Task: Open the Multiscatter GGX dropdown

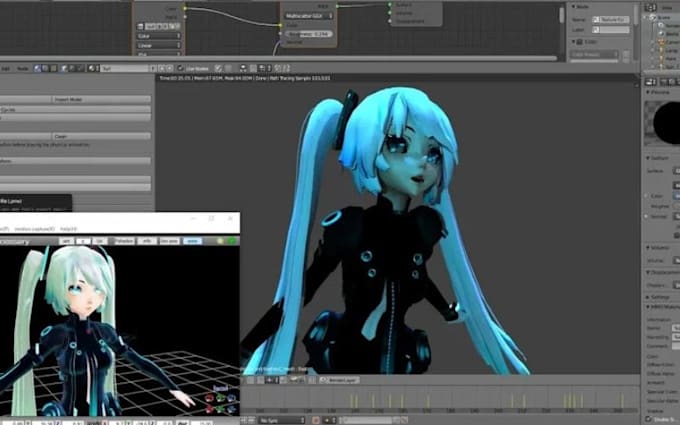Action: coord(308,16)
